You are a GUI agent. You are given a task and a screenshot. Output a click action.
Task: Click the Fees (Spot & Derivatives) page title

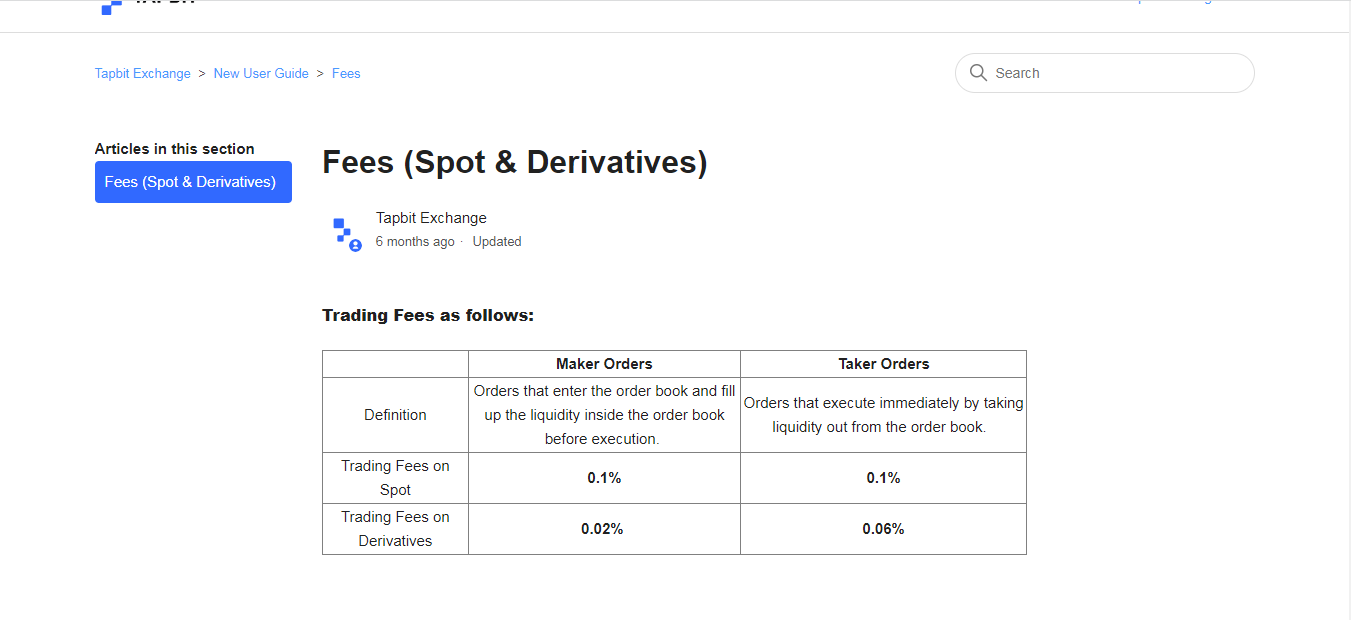[515, 162]
